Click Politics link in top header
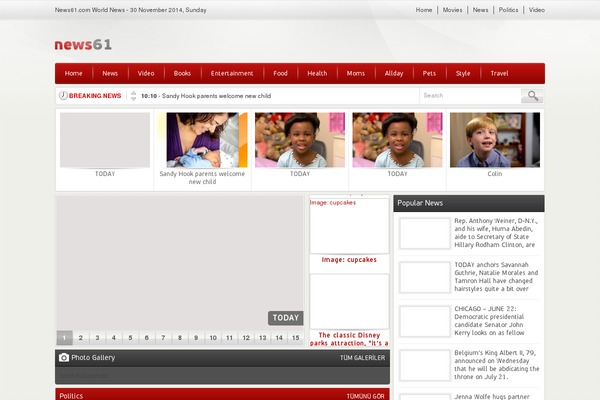This screenshot has height=400, width=600. [x=508, y=10]
